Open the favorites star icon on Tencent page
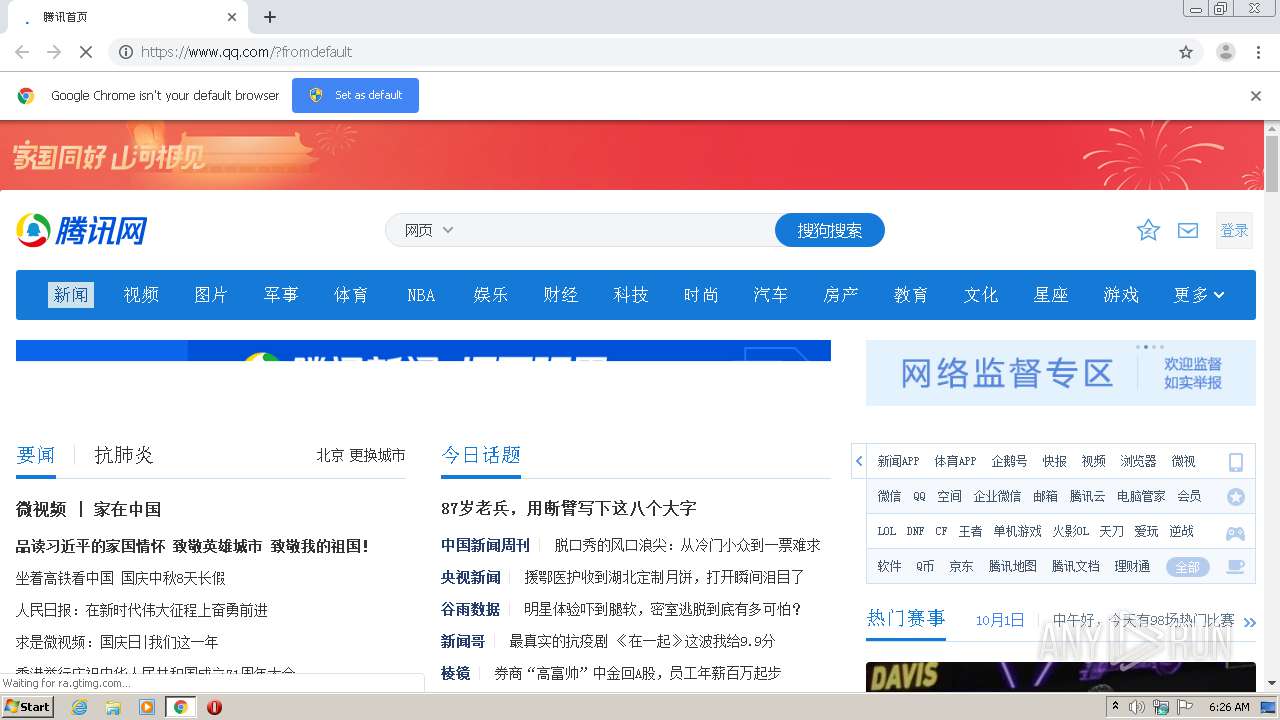This screenshot has height=720, width=1280. click(1148, 231)
